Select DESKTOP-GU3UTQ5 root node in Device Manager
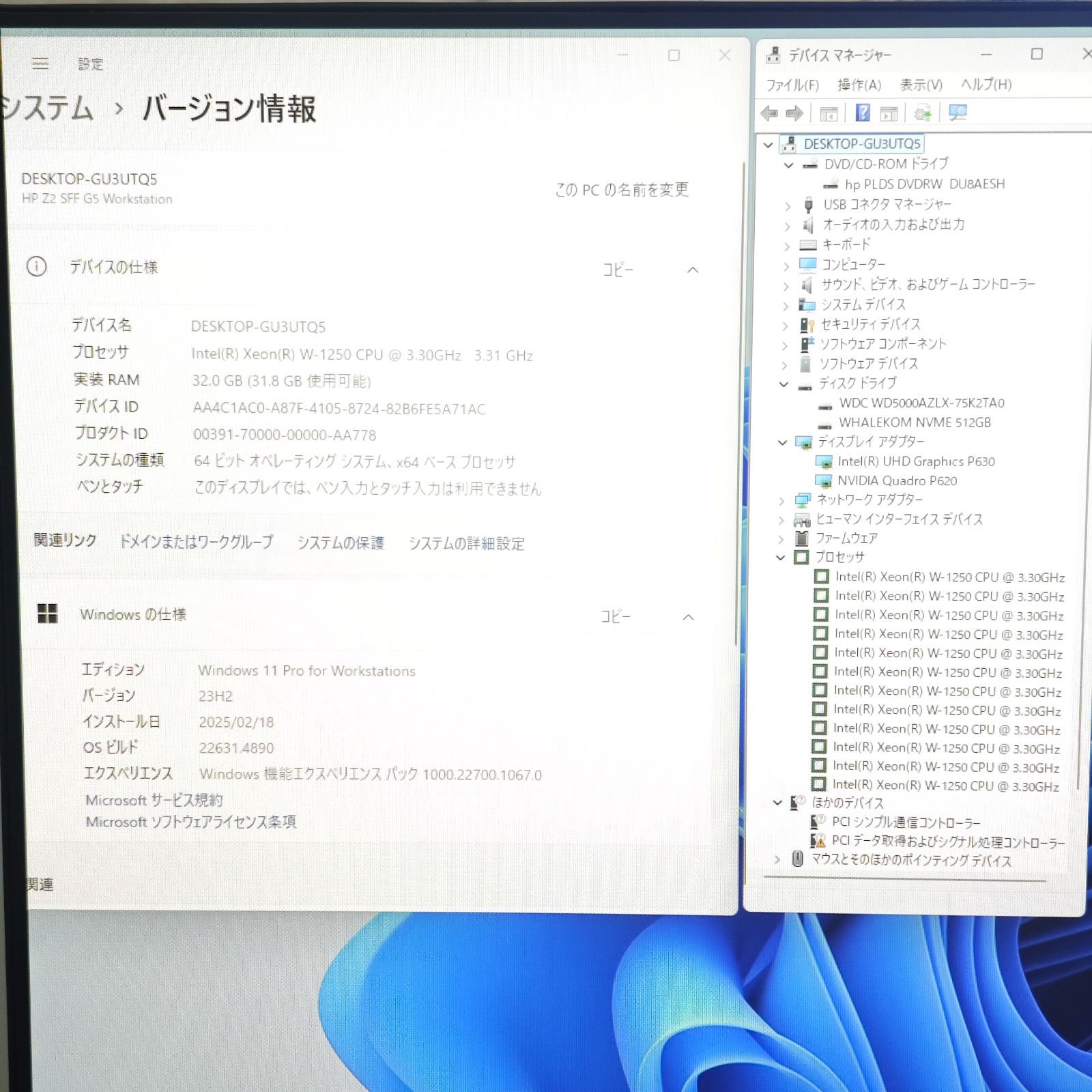The height and width of the screenshot is (1092, 1092). point(862,144)
